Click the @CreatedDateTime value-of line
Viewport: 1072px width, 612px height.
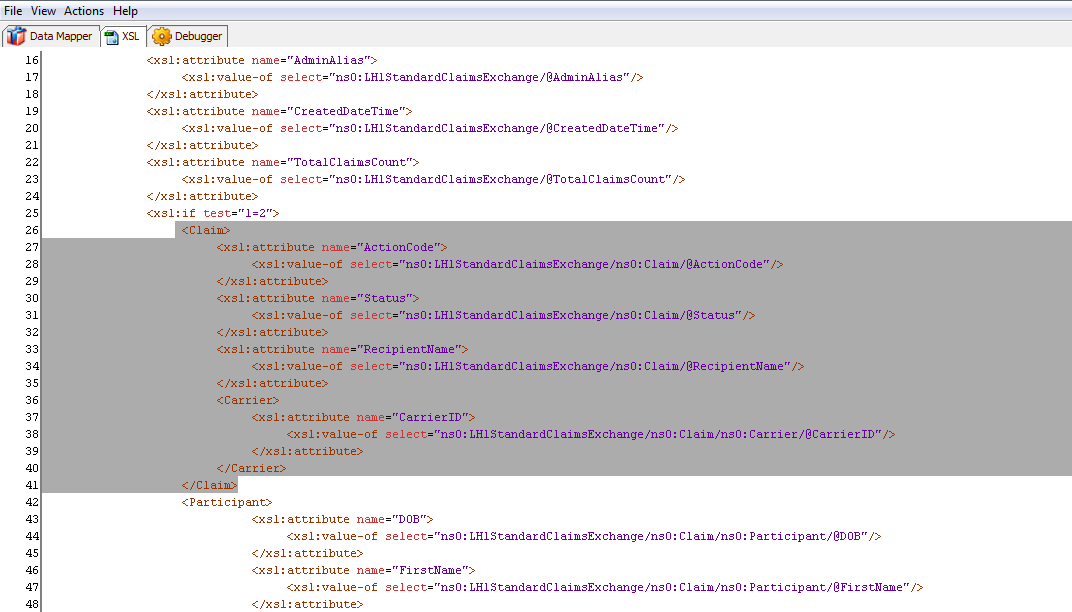[430, 129]
